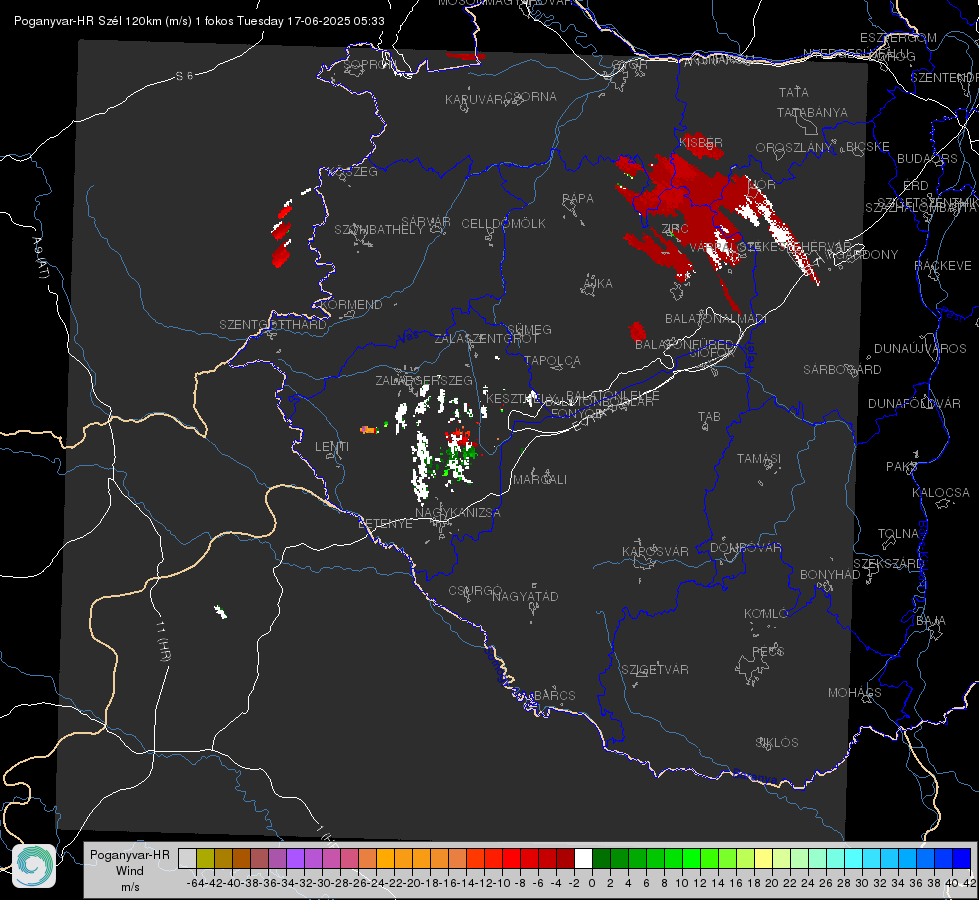Select the olive swatch between -64 and -42

[205, 859]
